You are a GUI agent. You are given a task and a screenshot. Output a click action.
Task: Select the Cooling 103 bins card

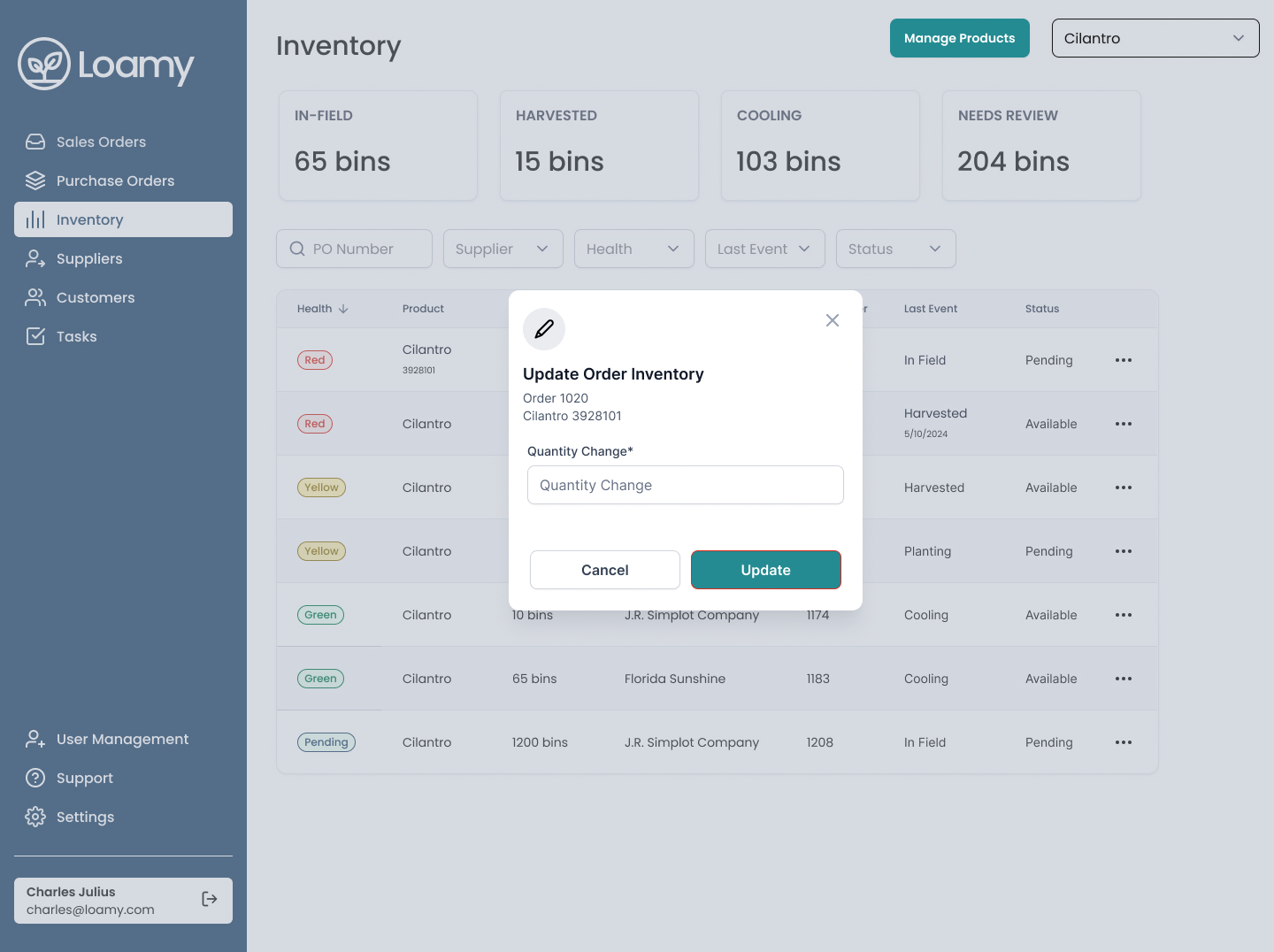coord(821,146)
